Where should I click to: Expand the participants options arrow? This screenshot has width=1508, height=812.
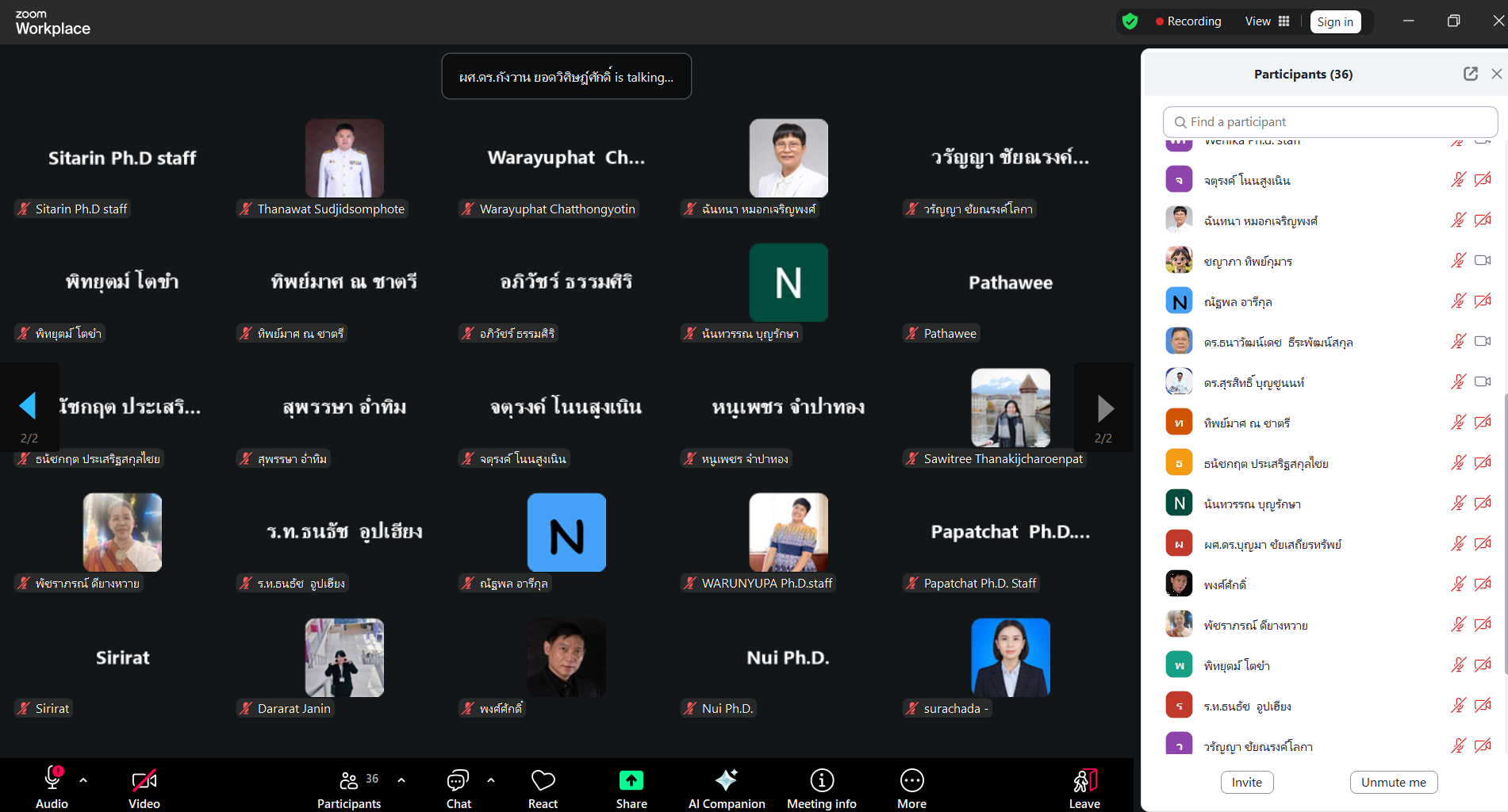coord(401,780)
